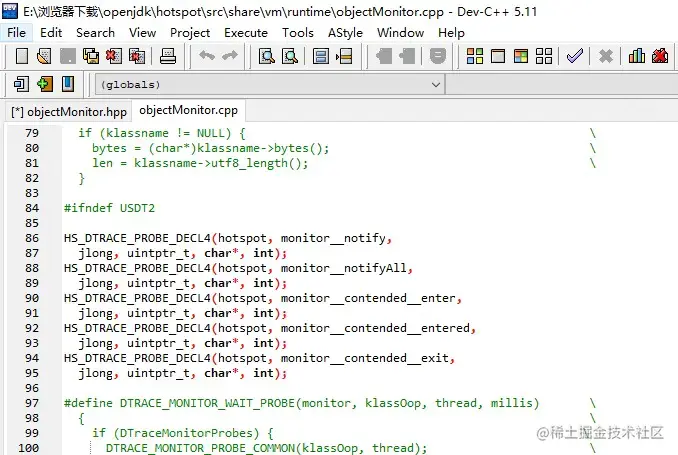Open the AStyle menu
The height and width of the screenshot is (455, 678).
[x=345, y=33]
